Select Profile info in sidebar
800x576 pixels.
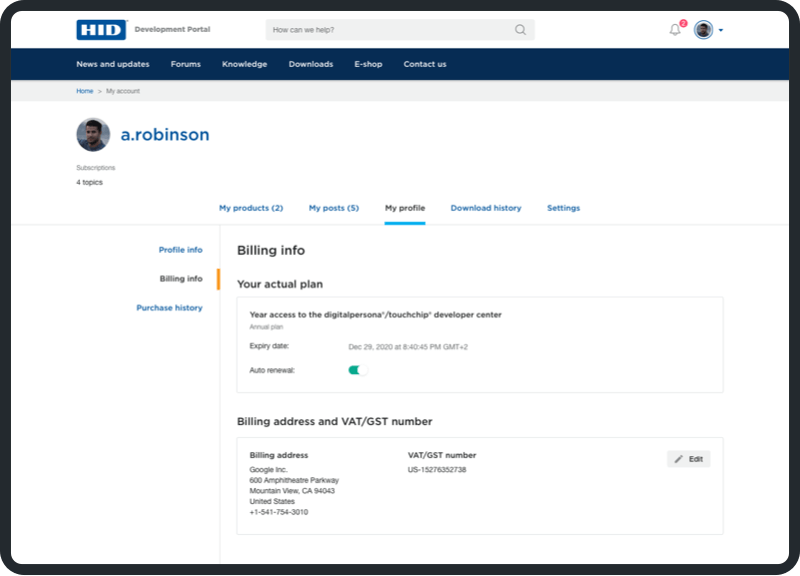[180, 250]
